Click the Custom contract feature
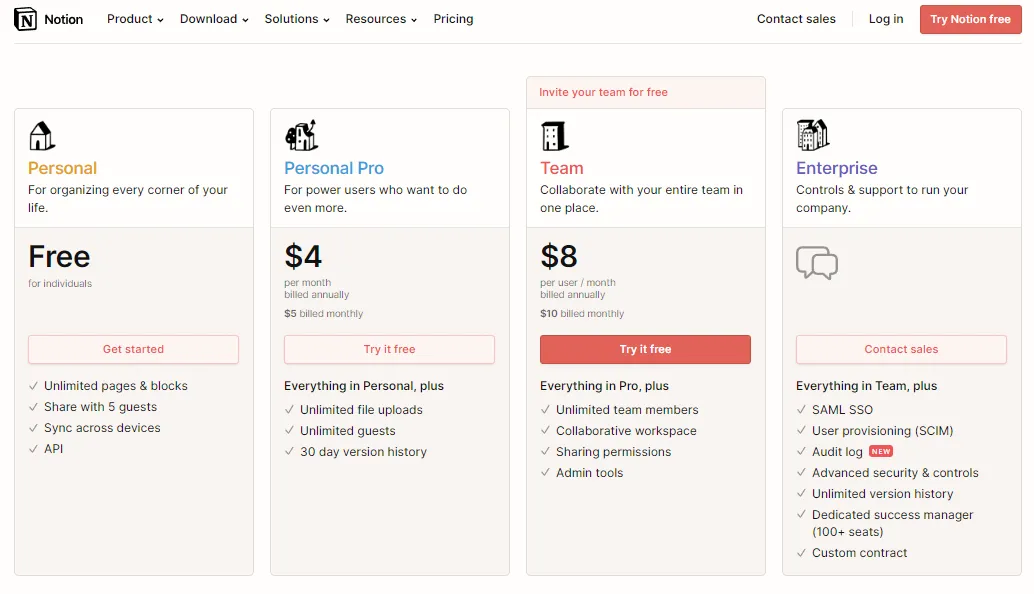 coord(859,552)
